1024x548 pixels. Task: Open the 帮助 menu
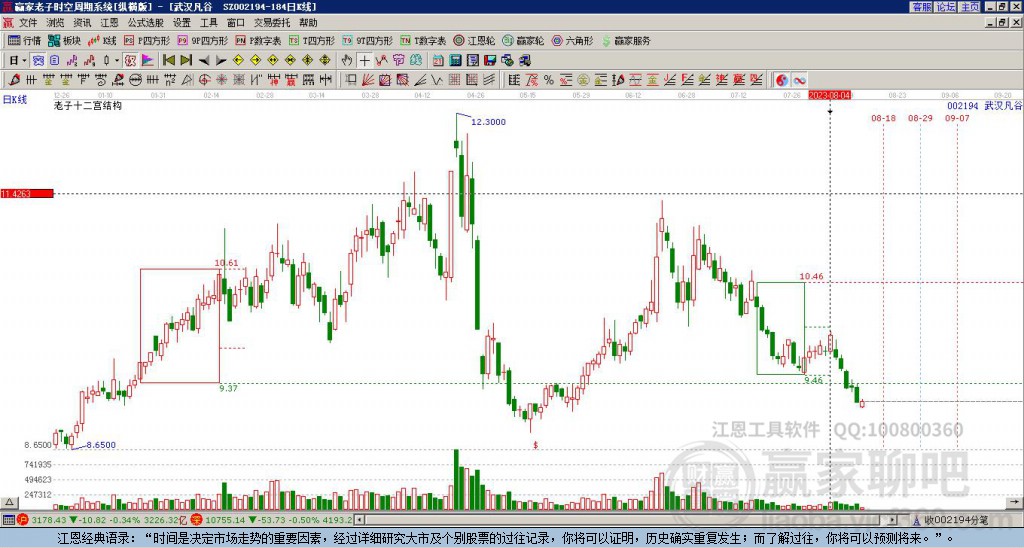308,23
